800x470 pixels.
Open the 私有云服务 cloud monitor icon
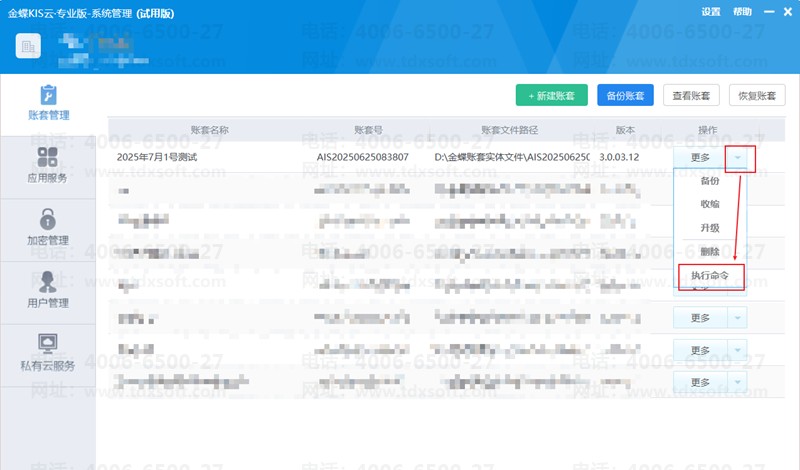click(47, 343)
